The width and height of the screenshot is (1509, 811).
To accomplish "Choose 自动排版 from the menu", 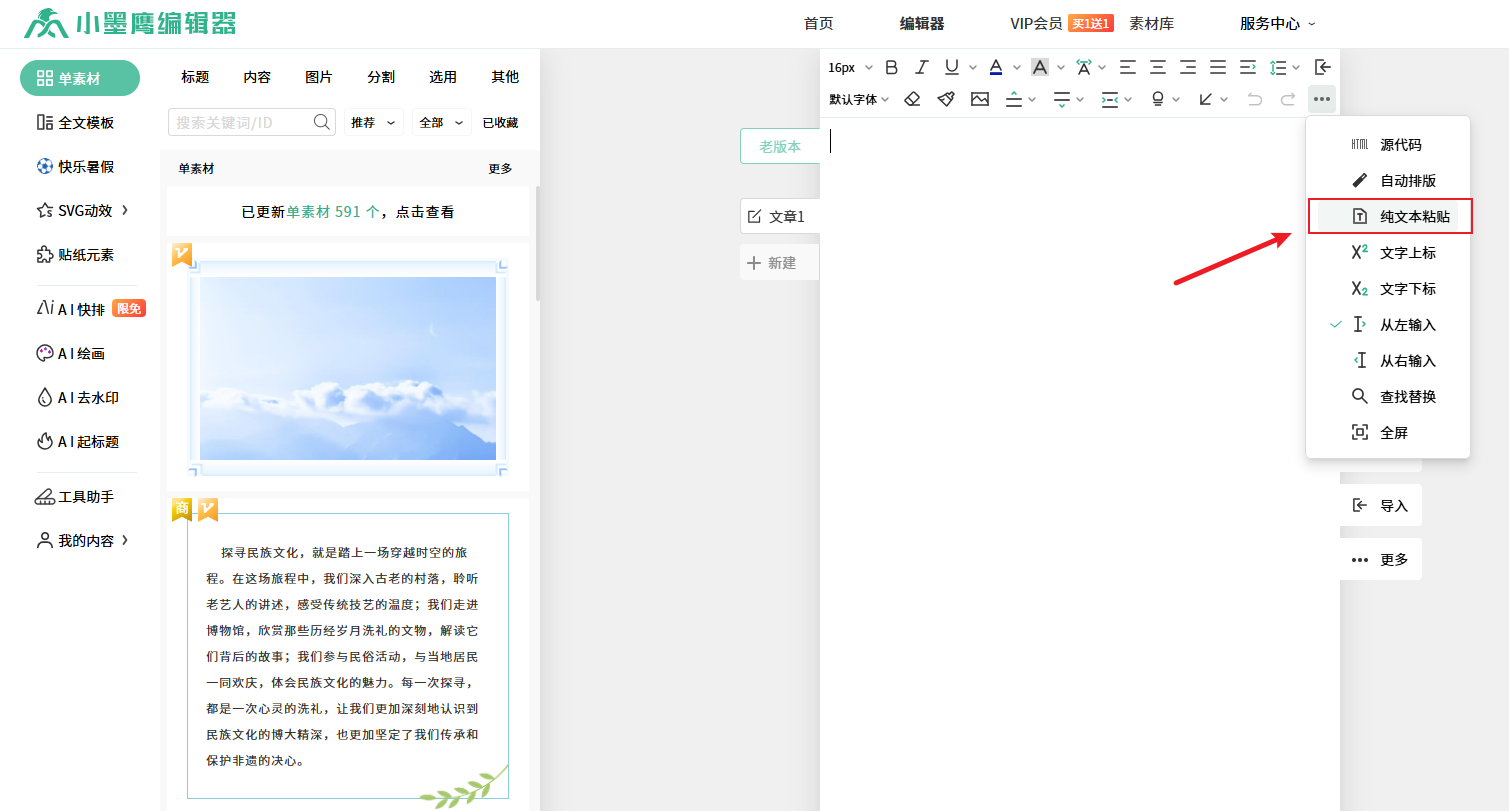I will click(1388, 181).
